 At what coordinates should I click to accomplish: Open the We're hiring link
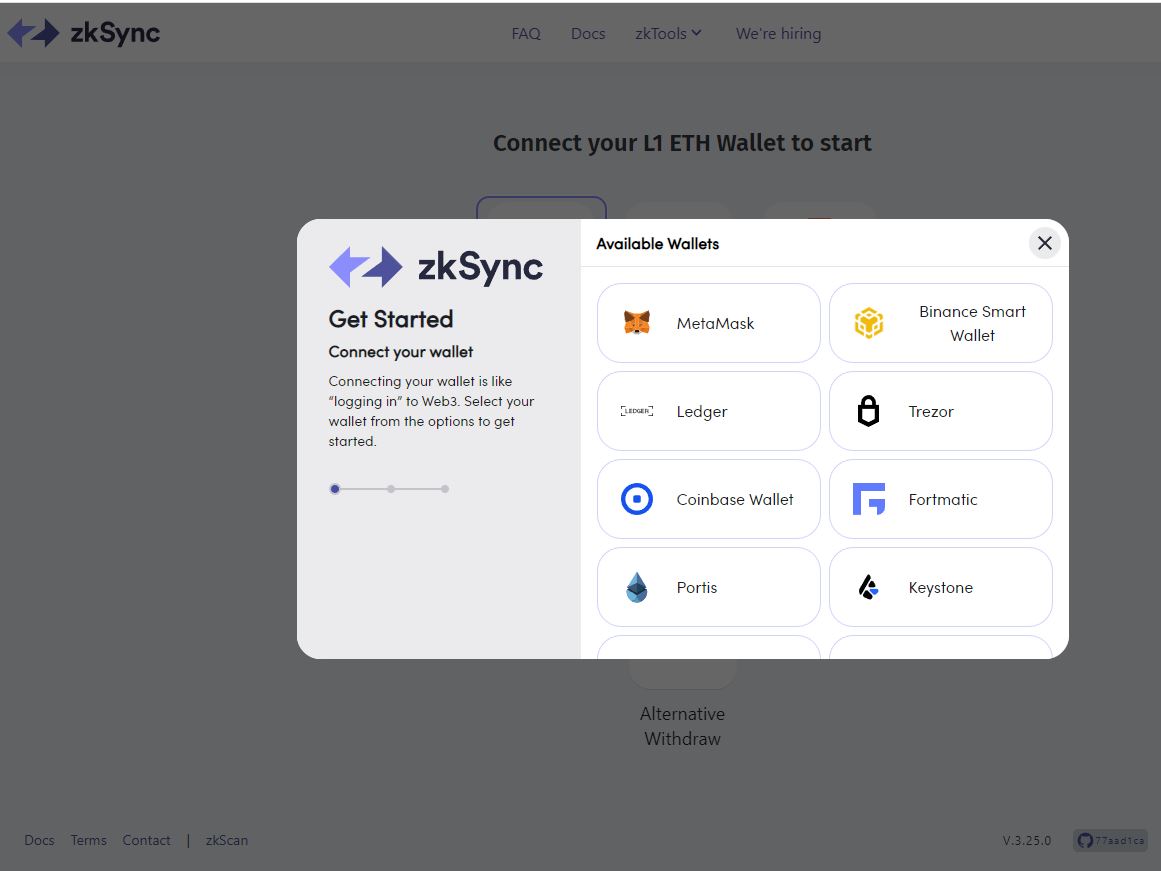pyautogui.click(x=778, y=33)
